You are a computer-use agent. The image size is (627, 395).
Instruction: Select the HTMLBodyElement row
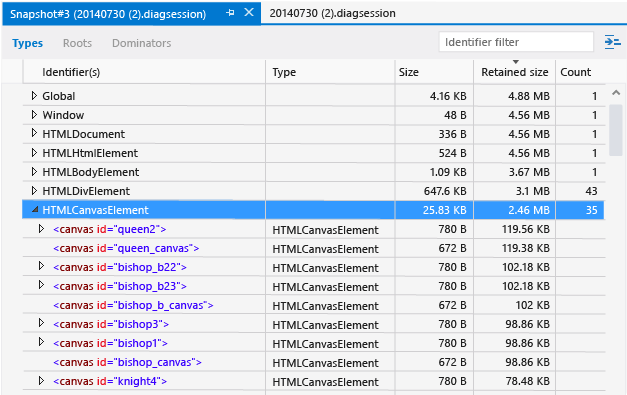(x=314, y=172)
